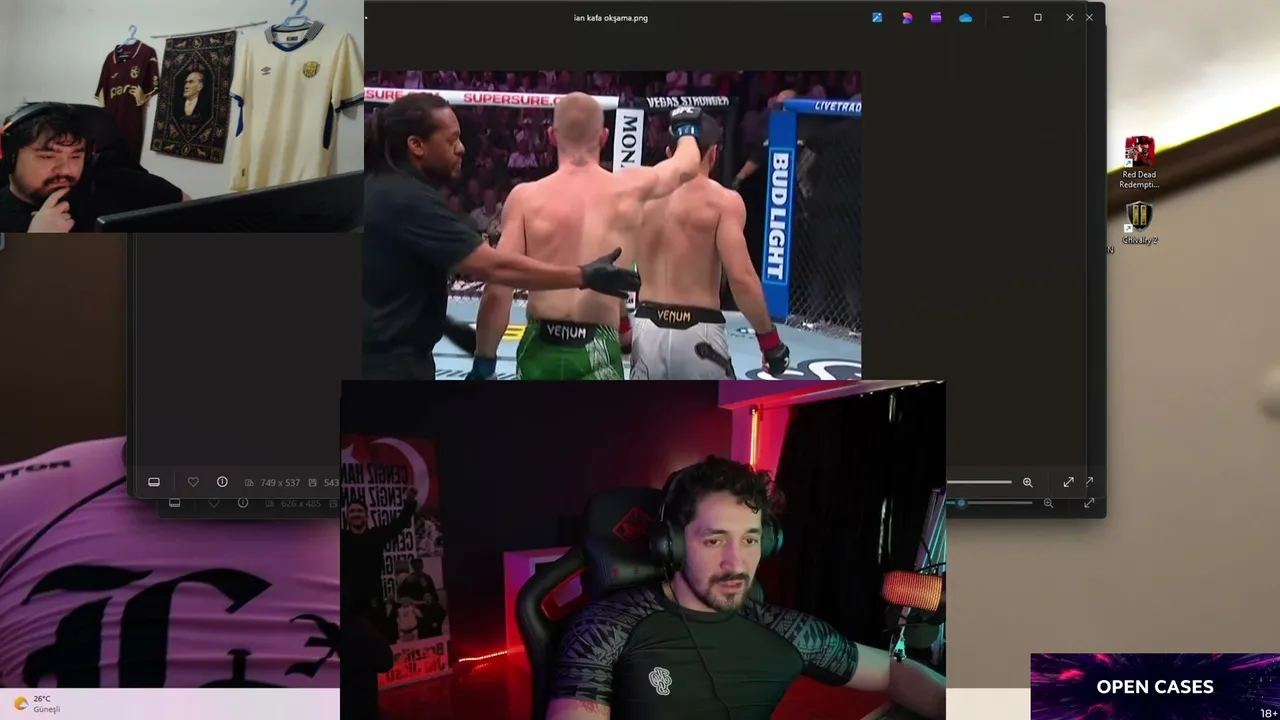
Task: Favorite the image with the front window's heart icon
Action: 193,482
